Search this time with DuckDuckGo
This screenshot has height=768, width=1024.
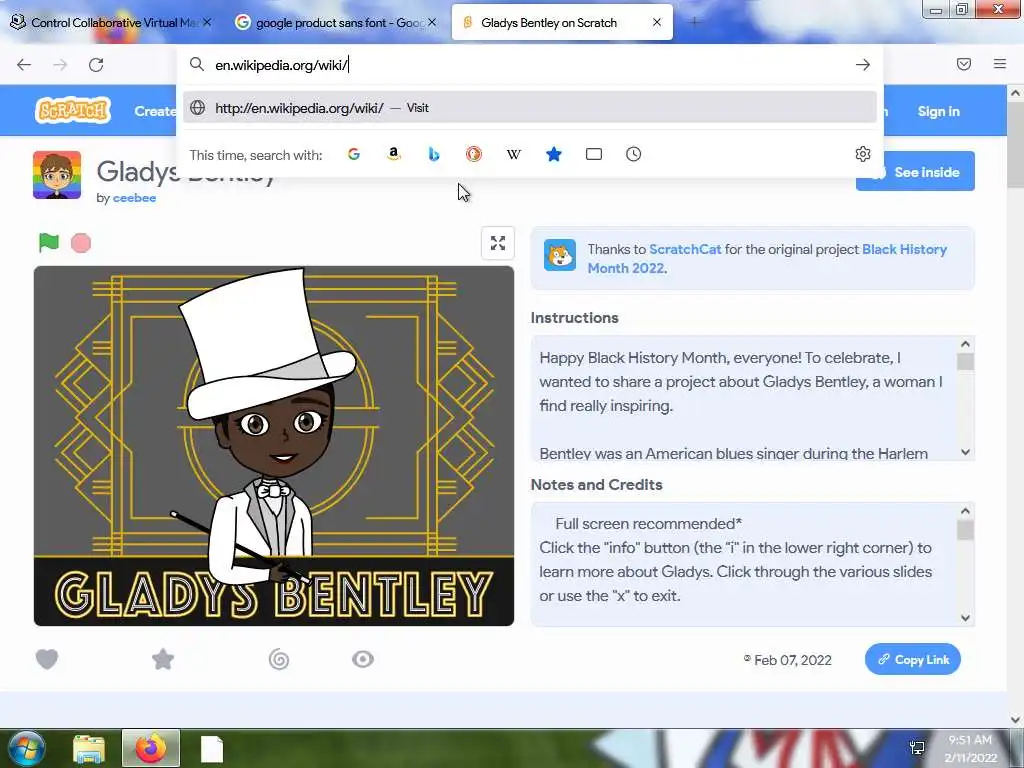(x=473, y=154)
